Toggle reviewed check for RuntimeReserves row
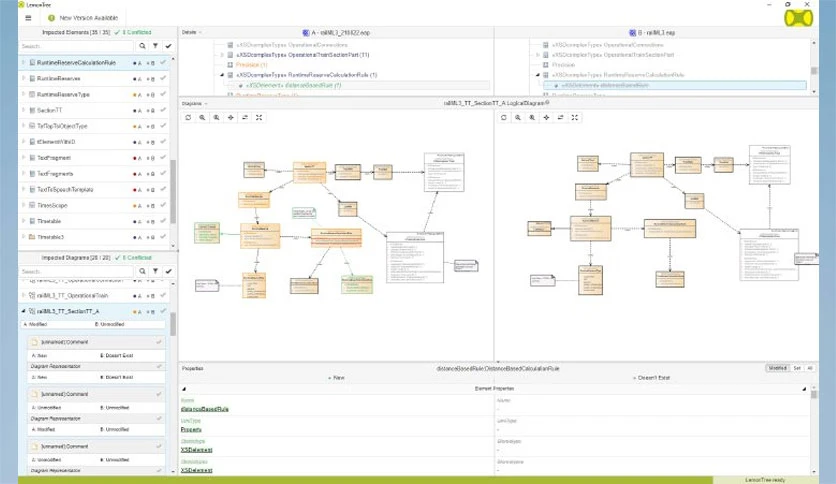The image size is (836, 484). [163, 78]
